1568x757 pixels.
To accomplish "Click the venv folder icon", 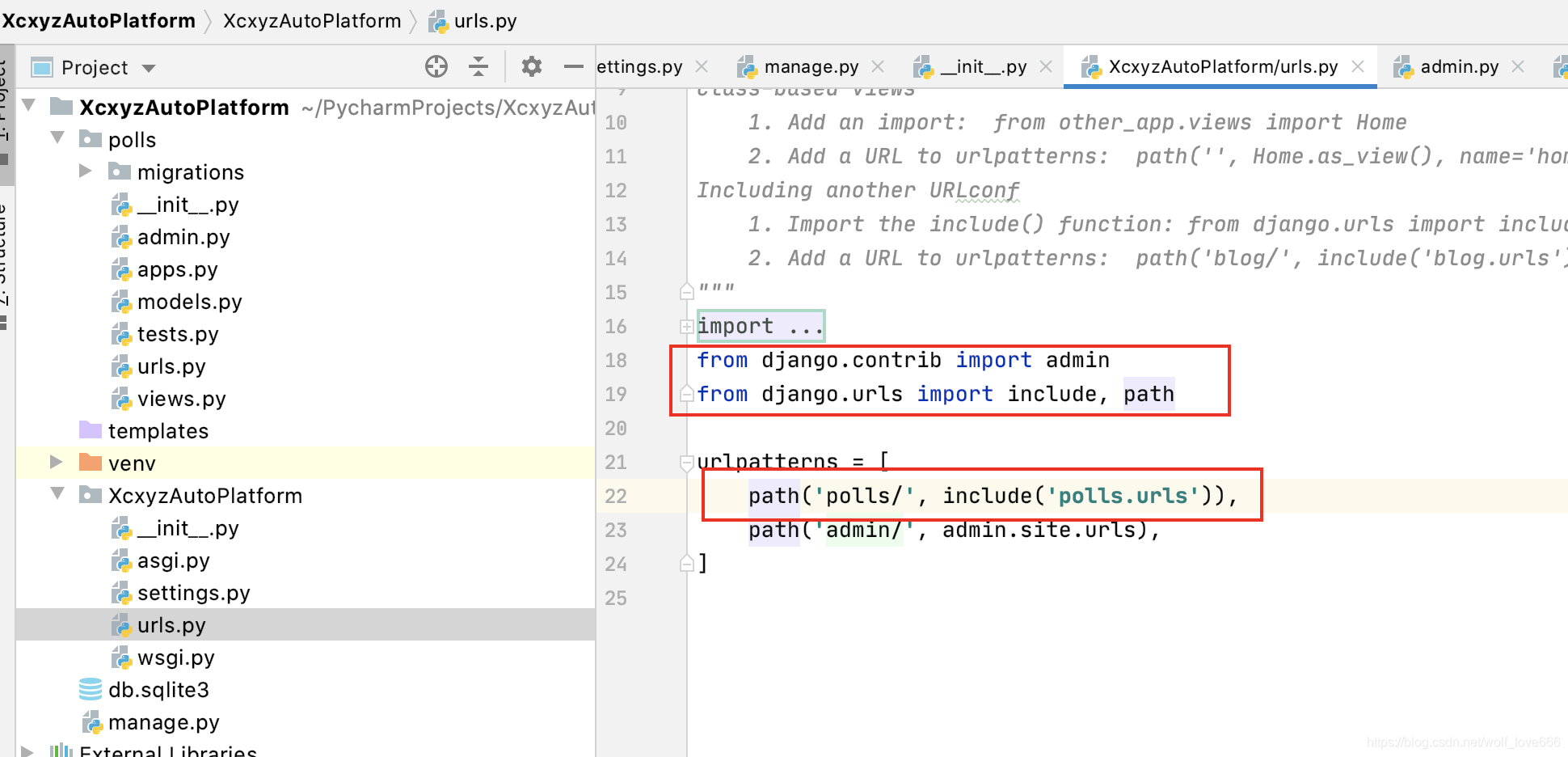I will tap(91, 462).
